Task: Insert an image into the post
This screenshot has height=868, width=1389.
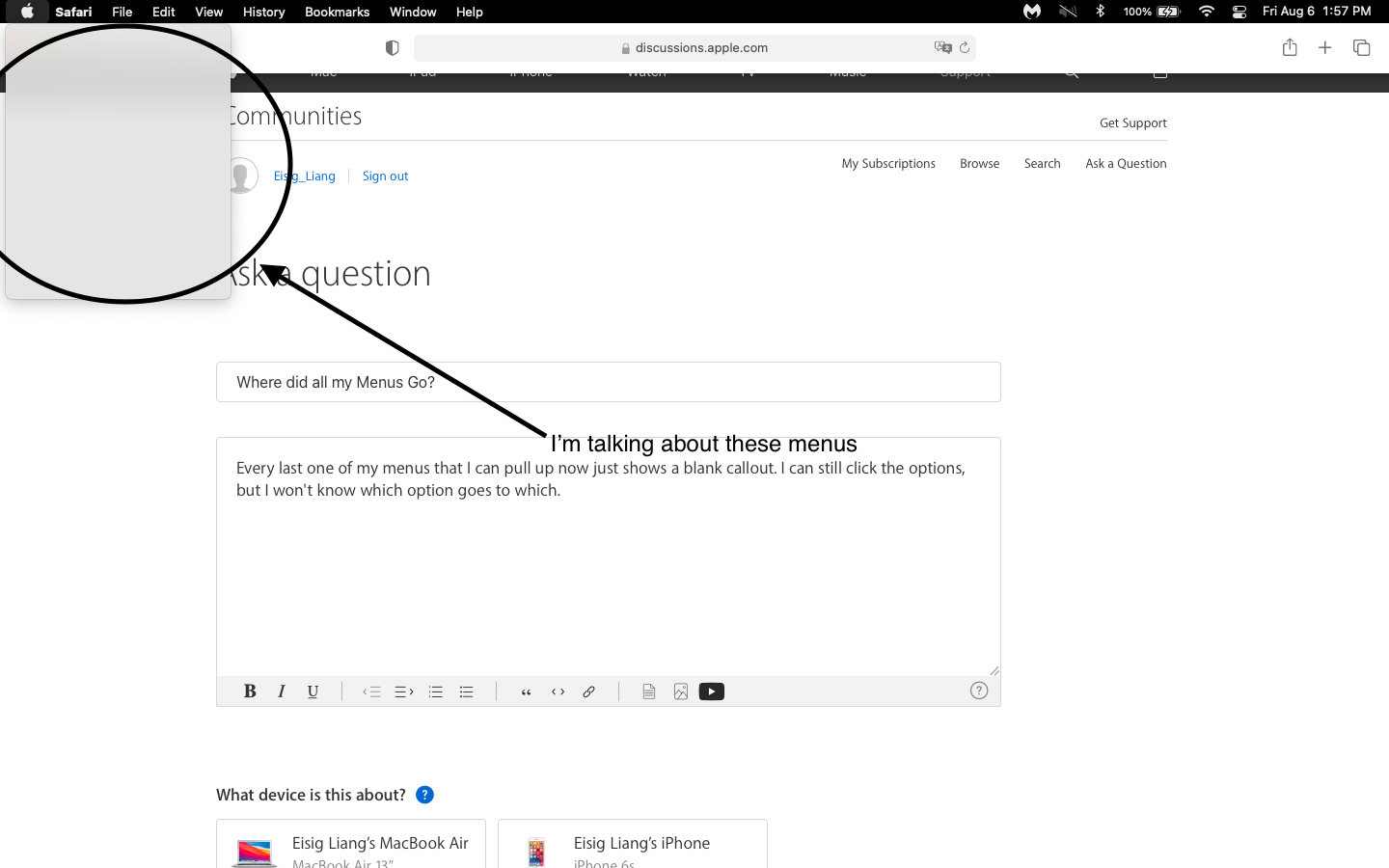Action: pyautogui.click(x=681, y=692)
